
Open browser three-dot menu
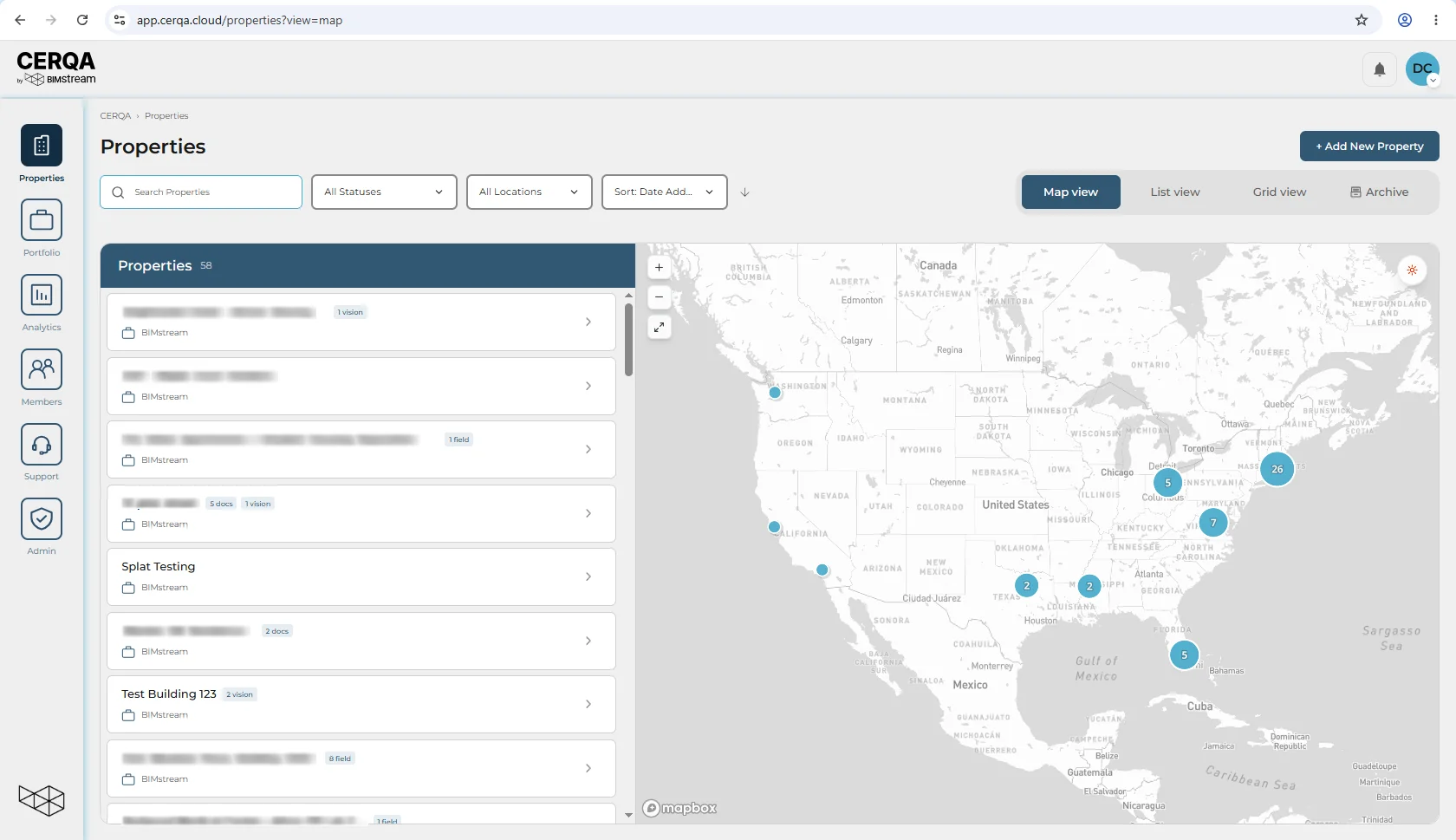tap(1436, 20)
